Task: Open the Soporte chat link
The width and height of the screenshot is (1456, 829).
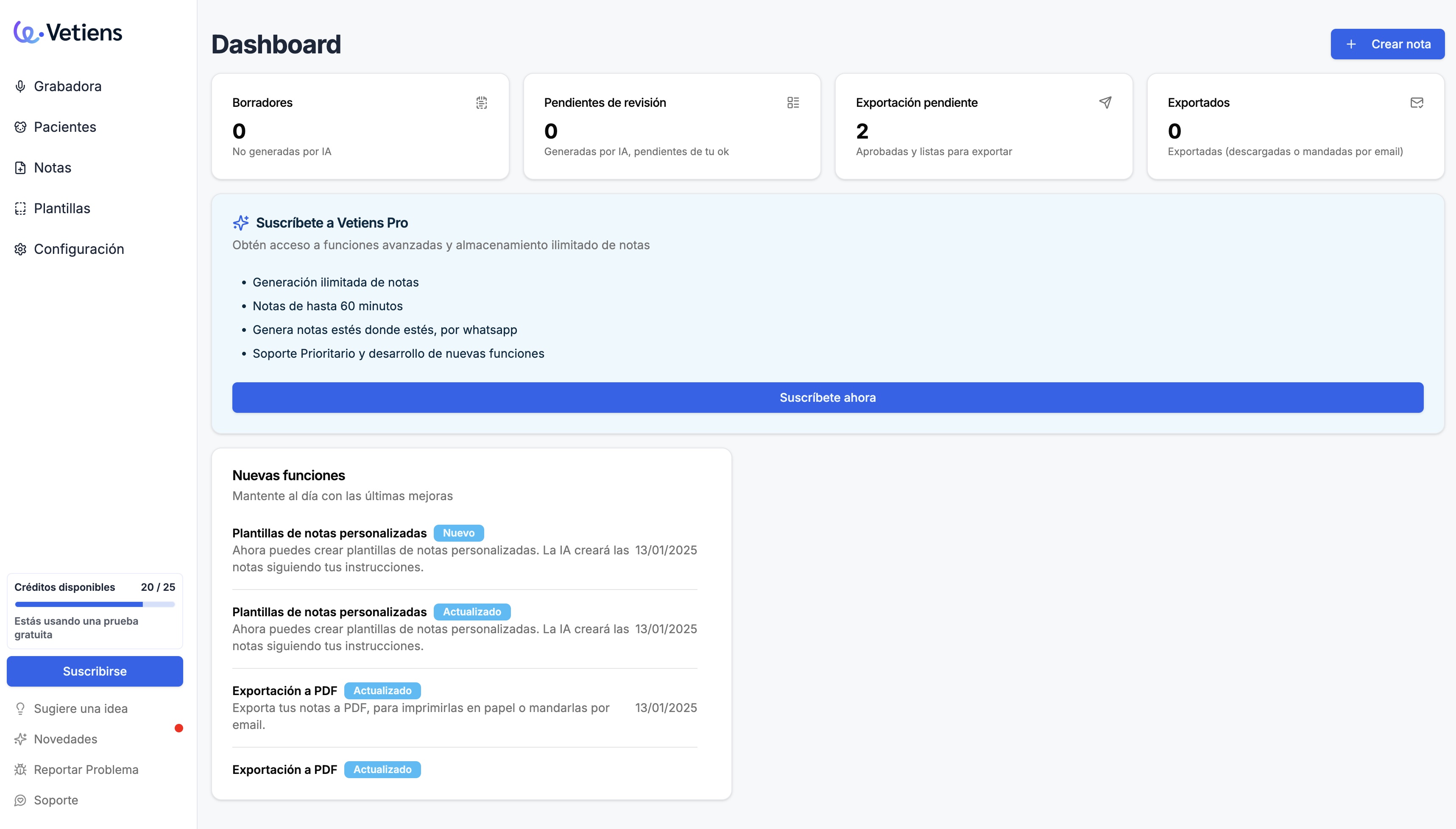Action: tap(56, 800)
